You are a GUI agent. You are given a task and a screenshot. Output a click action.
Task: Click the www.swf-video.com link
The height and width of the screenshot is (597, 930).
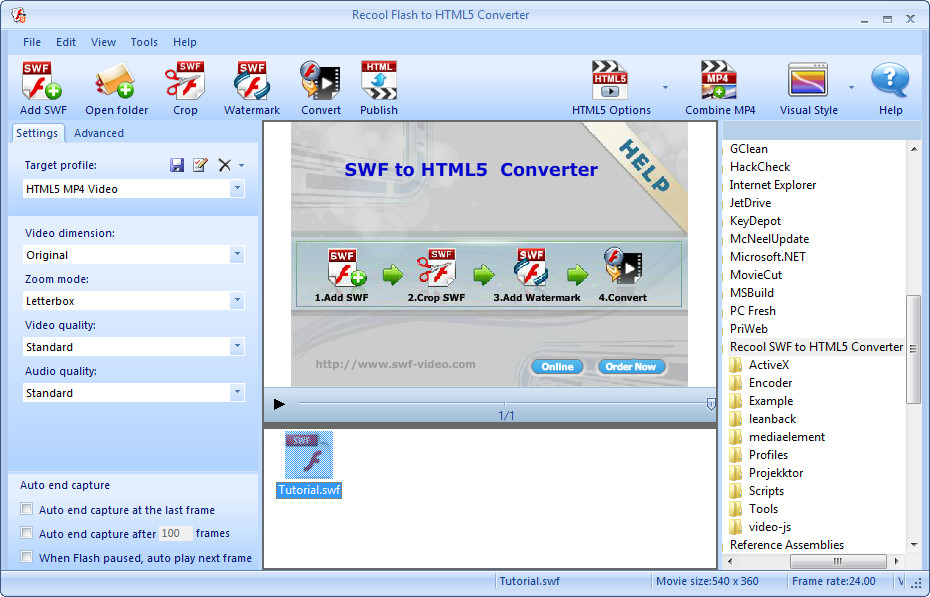395,364
